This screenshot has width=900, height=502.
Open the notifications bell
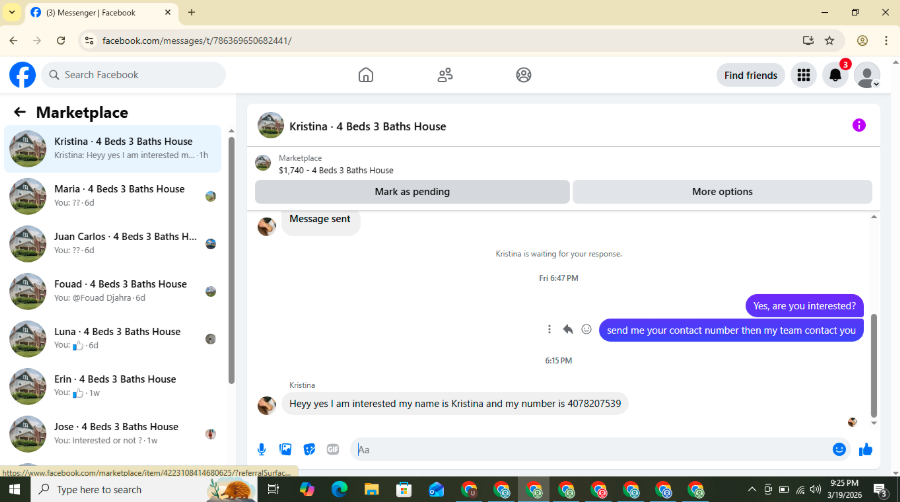click(835, 75)
